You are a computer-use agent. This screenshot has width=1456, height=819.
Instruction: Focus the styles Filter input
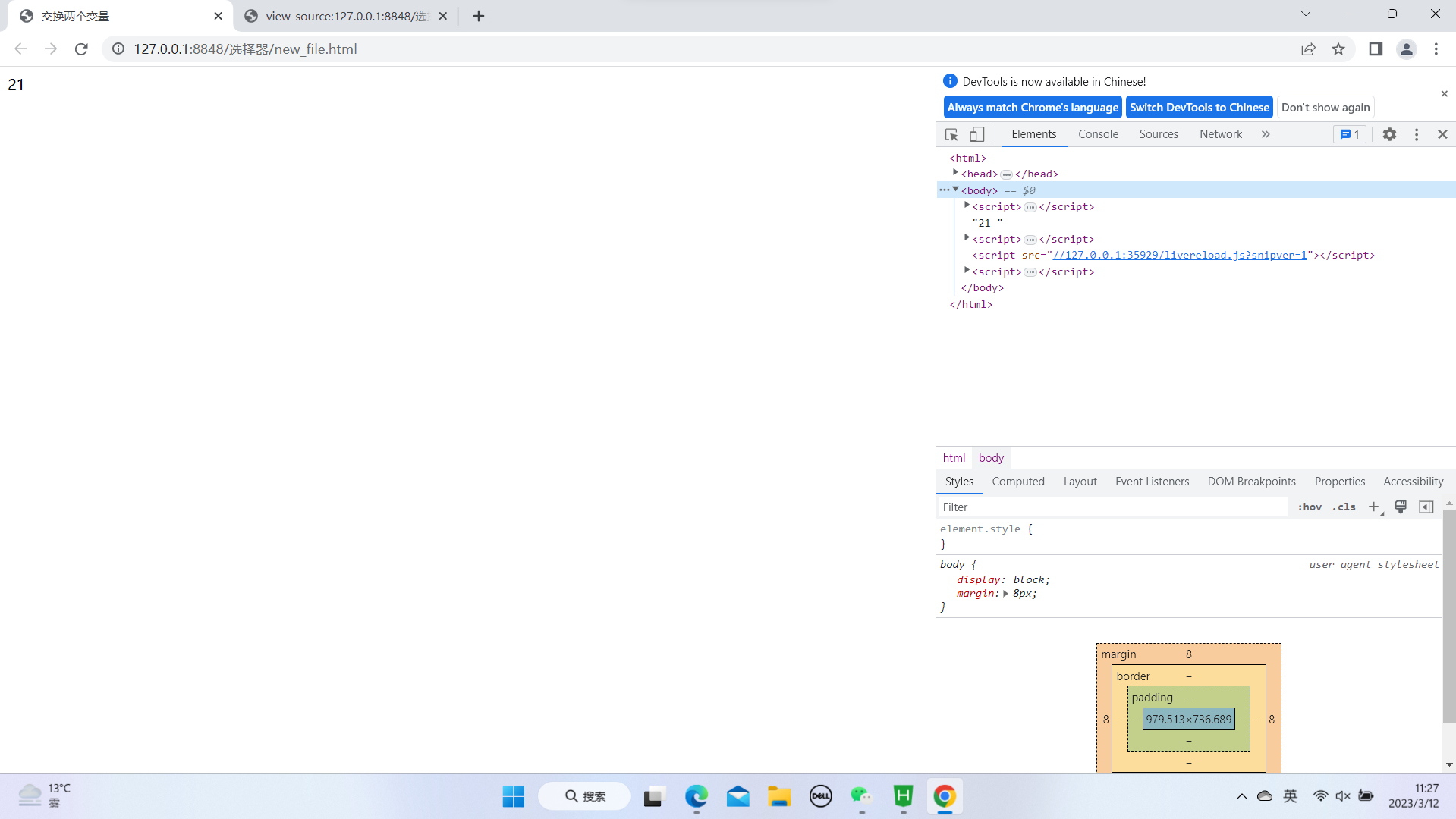(1113, 507)
